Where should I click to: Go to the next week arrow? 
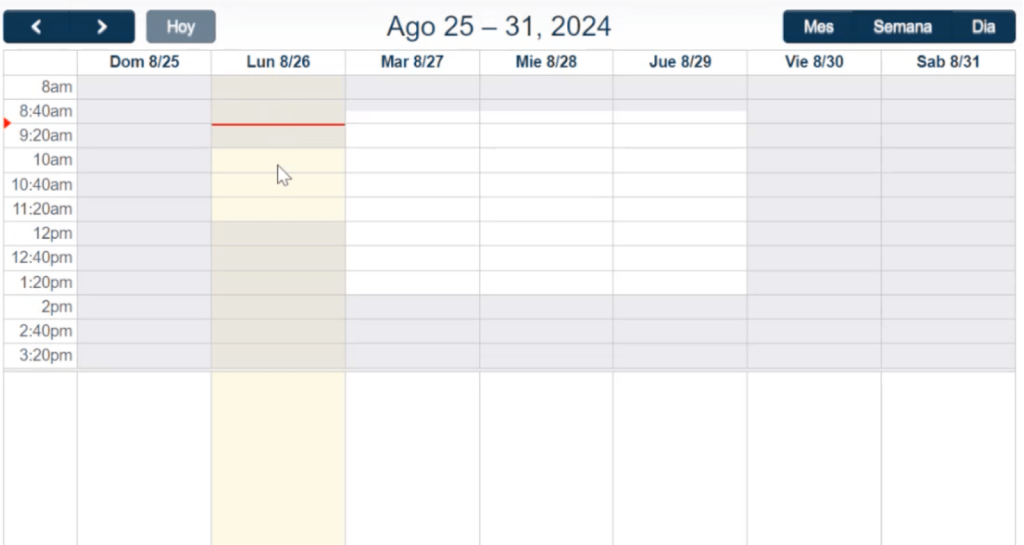(x=102, y=27)
